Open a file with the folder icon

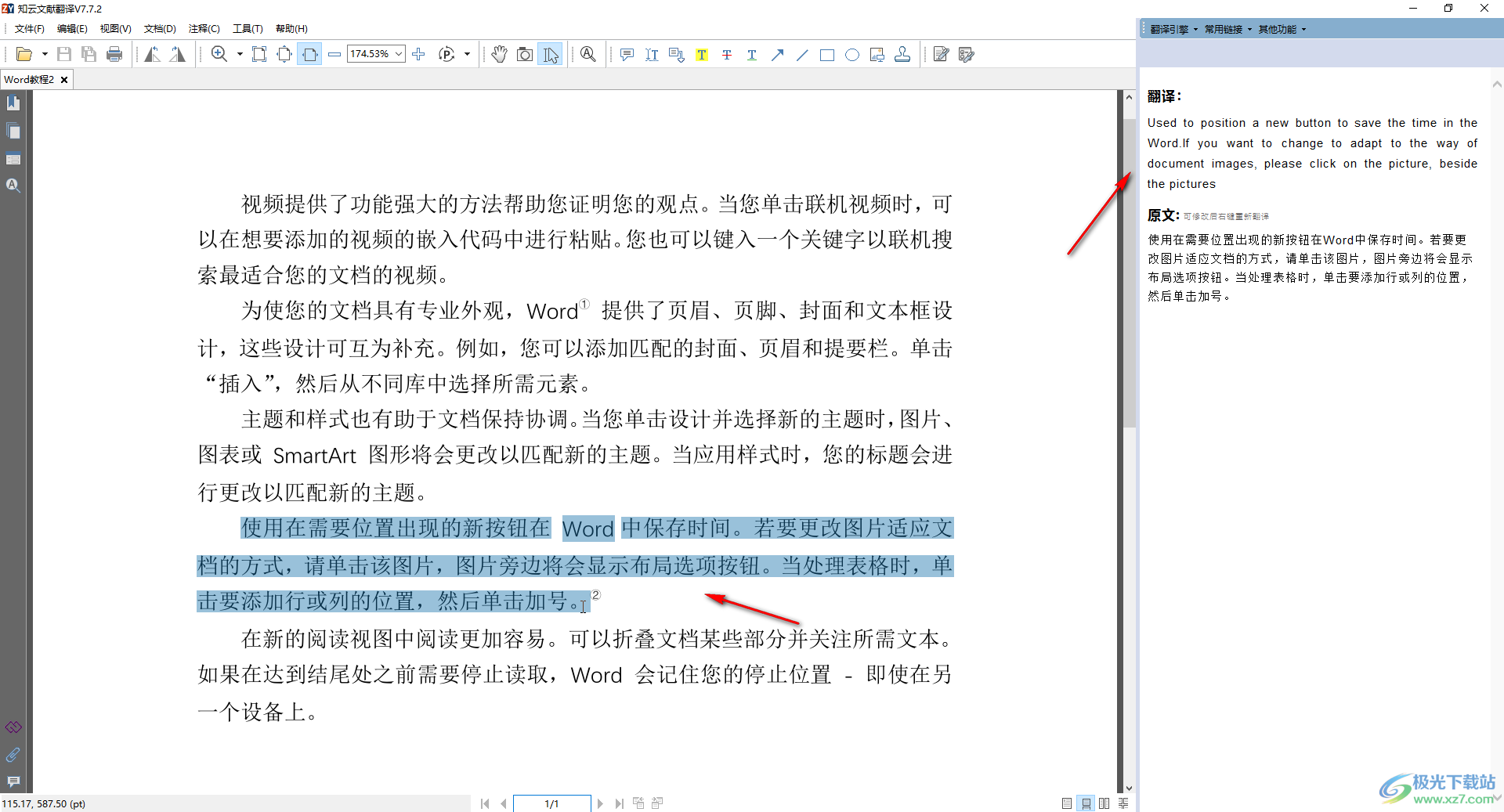(24, 54)
